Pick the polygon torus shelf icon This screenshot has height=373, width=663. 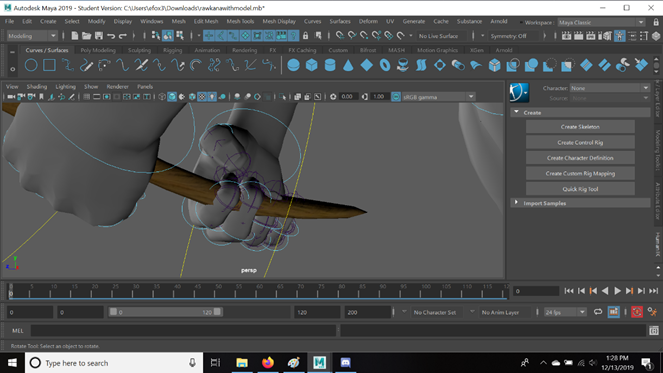385,65
